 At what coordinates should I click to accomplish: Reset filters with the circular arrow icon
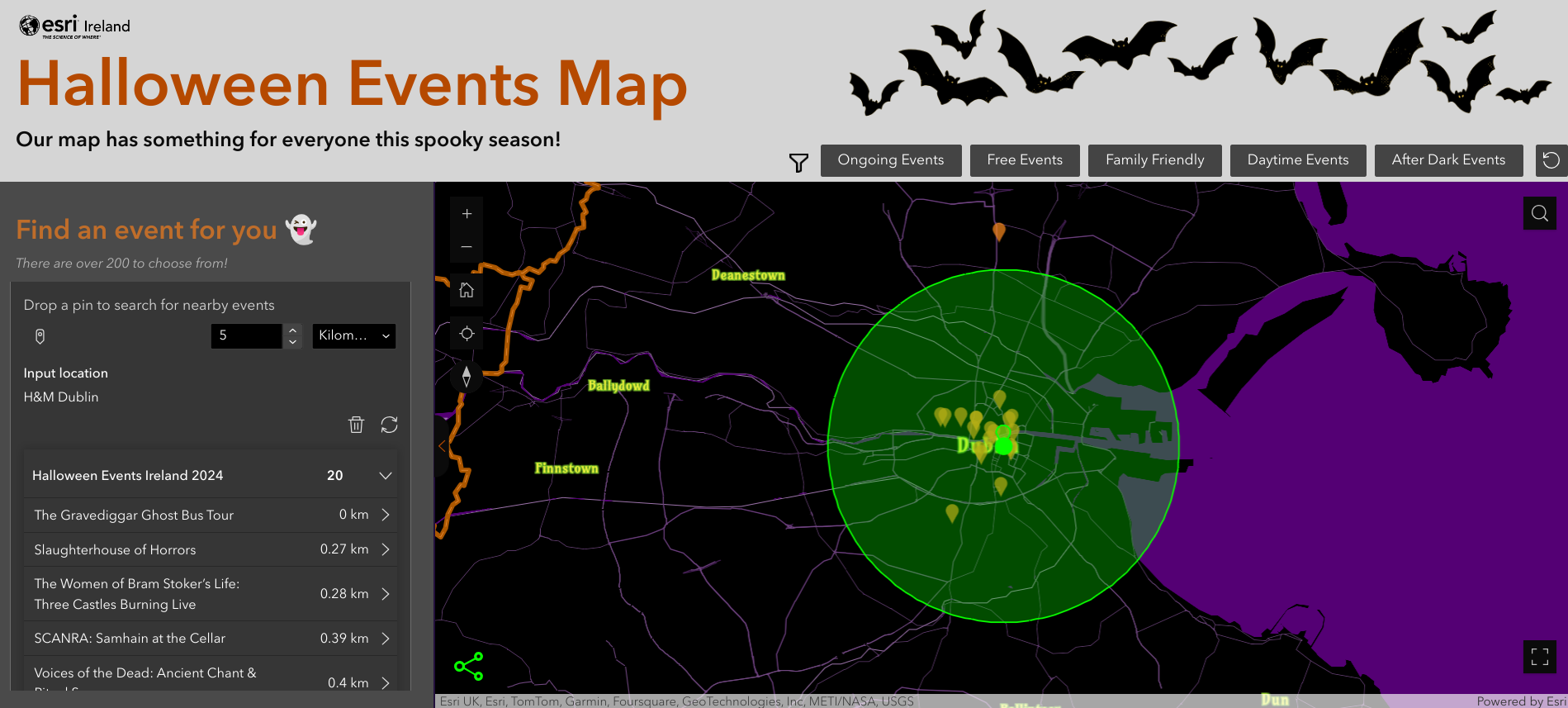(1551, 160)
